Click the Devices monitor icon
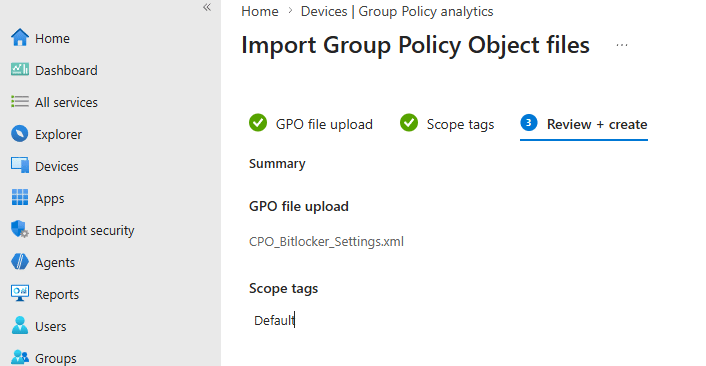The image size is (706, 366). coord(20,166)
